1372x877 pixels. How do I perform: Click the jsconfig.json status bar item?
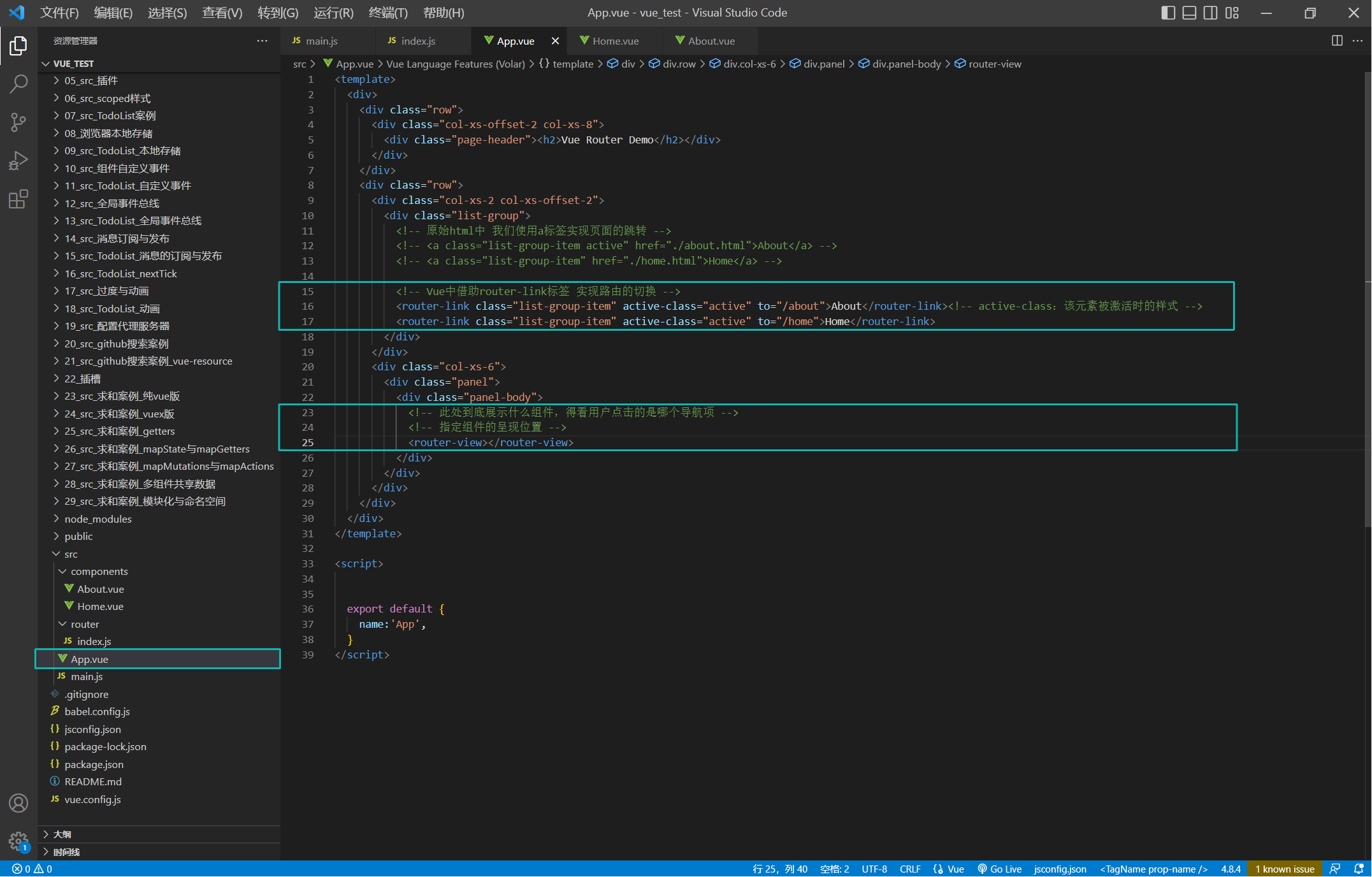coord(1060,869)
